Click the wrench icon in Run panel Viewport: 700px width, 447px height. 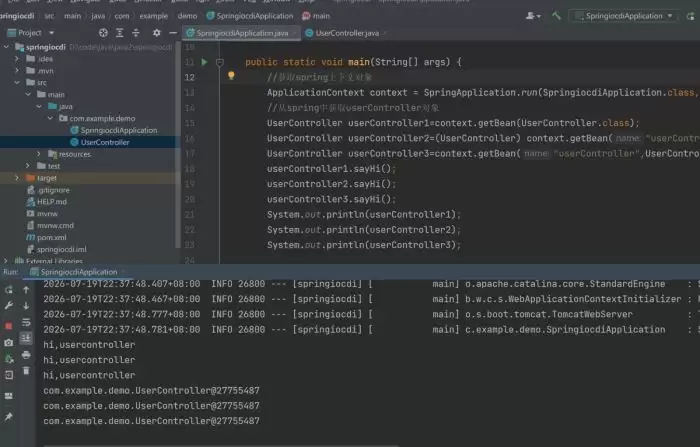click(8, 305)
